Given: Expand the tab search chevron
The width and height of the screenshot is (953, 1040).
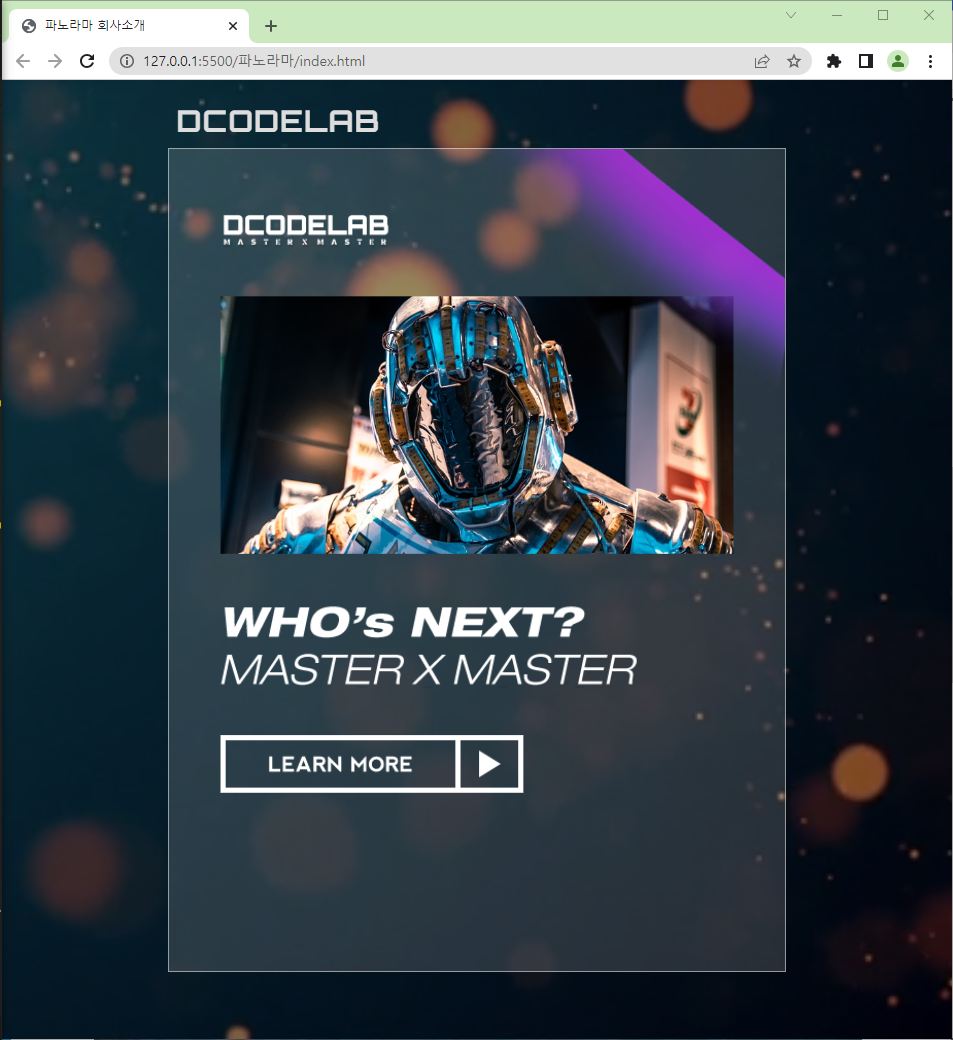Looking at the screenshot, I should [x=791, y=15].
